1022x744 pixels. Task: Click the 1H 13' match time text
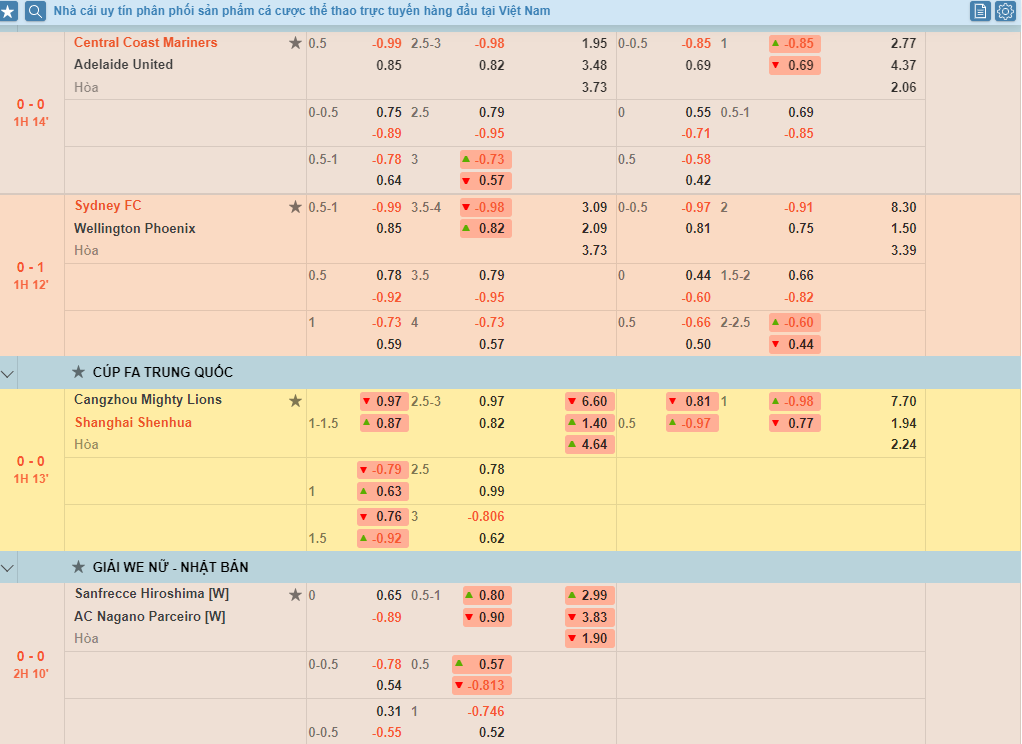[31, 479]
